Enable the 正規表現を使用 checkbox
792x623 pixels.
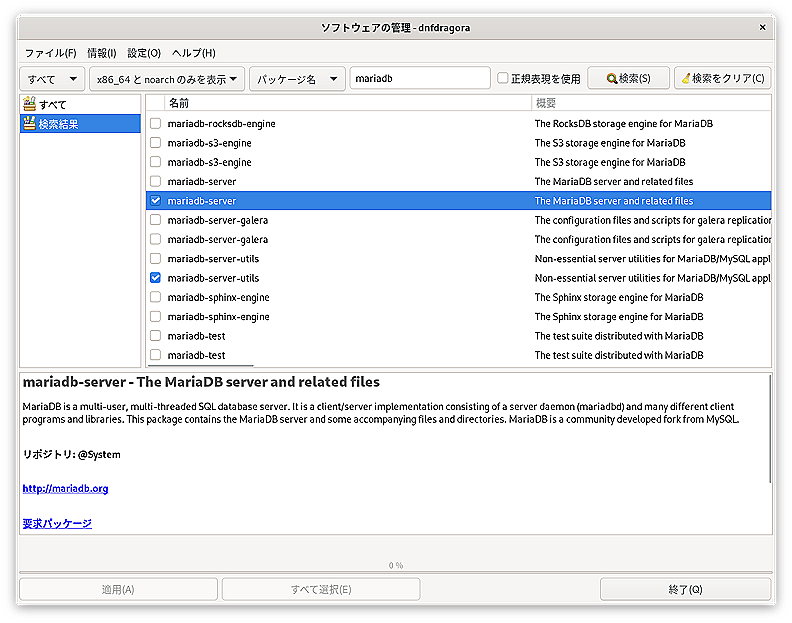point(503,78)
